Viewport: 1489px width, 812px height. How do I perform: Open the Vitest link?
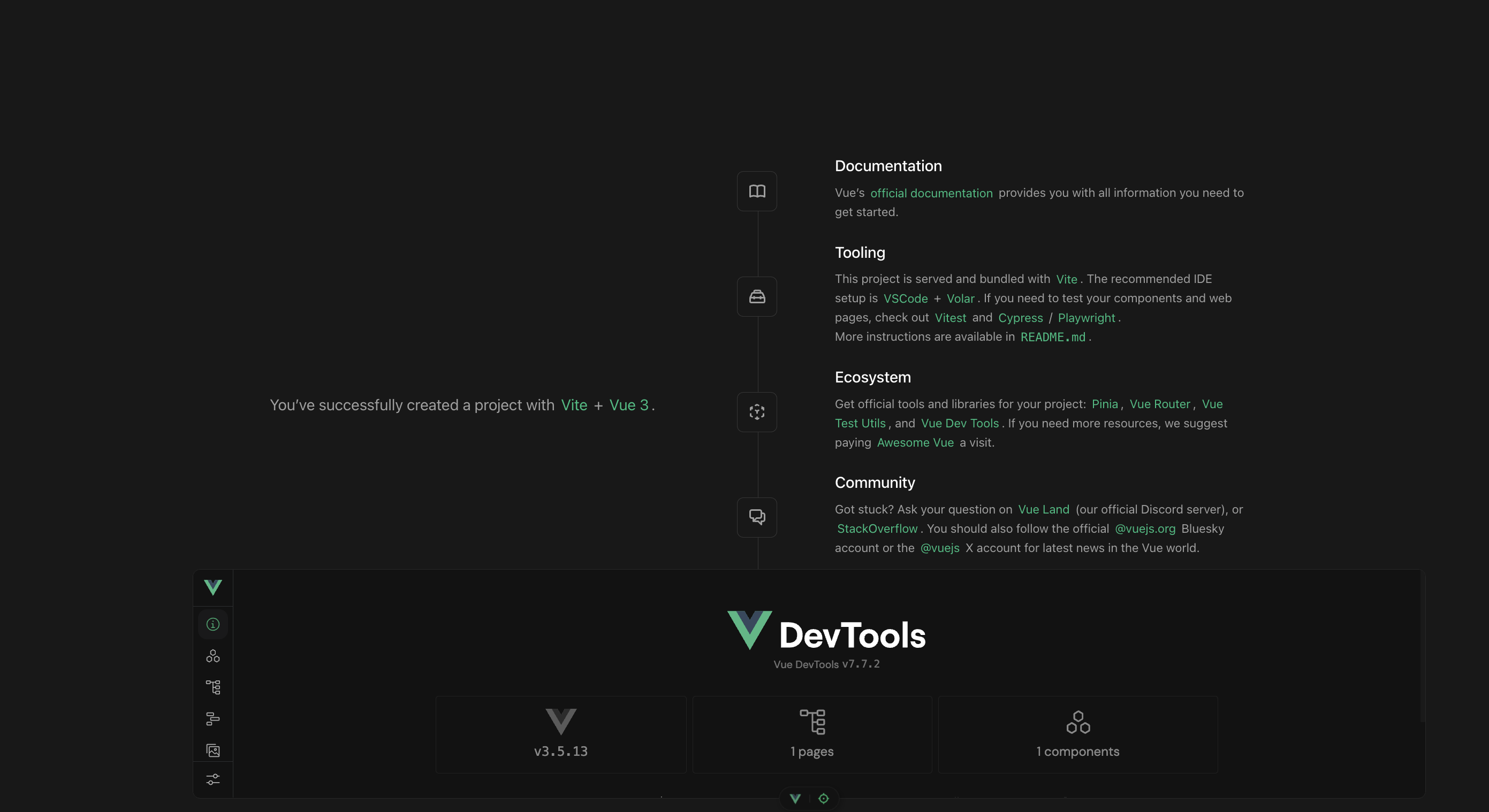(x=950, y=318)
